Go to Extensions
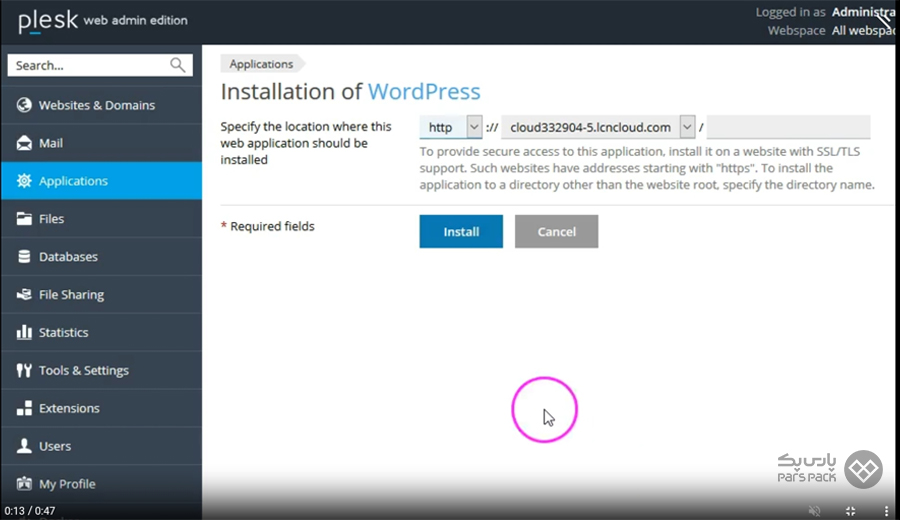The image size is (900, 520). pos(101,408)
